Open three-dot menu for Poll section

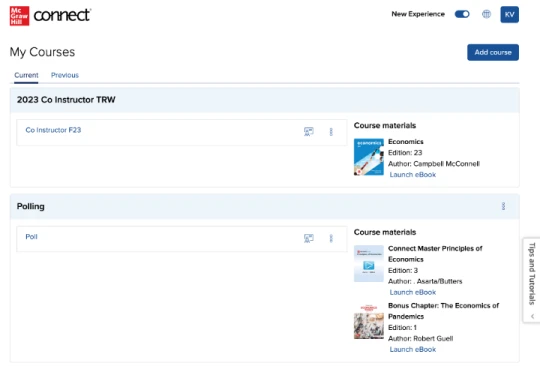pyautogui.click(x=331, y=238)
